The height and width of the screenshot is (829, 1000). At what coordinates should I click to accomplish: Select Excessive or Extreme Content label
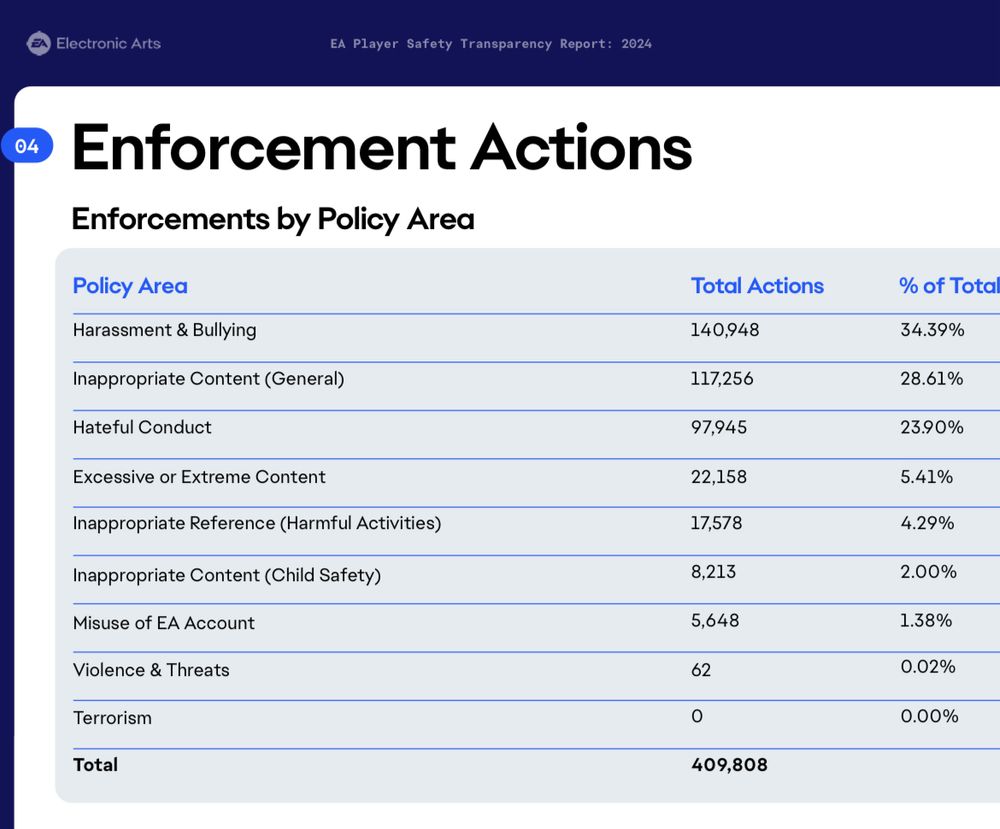click(x=199, y=477)
